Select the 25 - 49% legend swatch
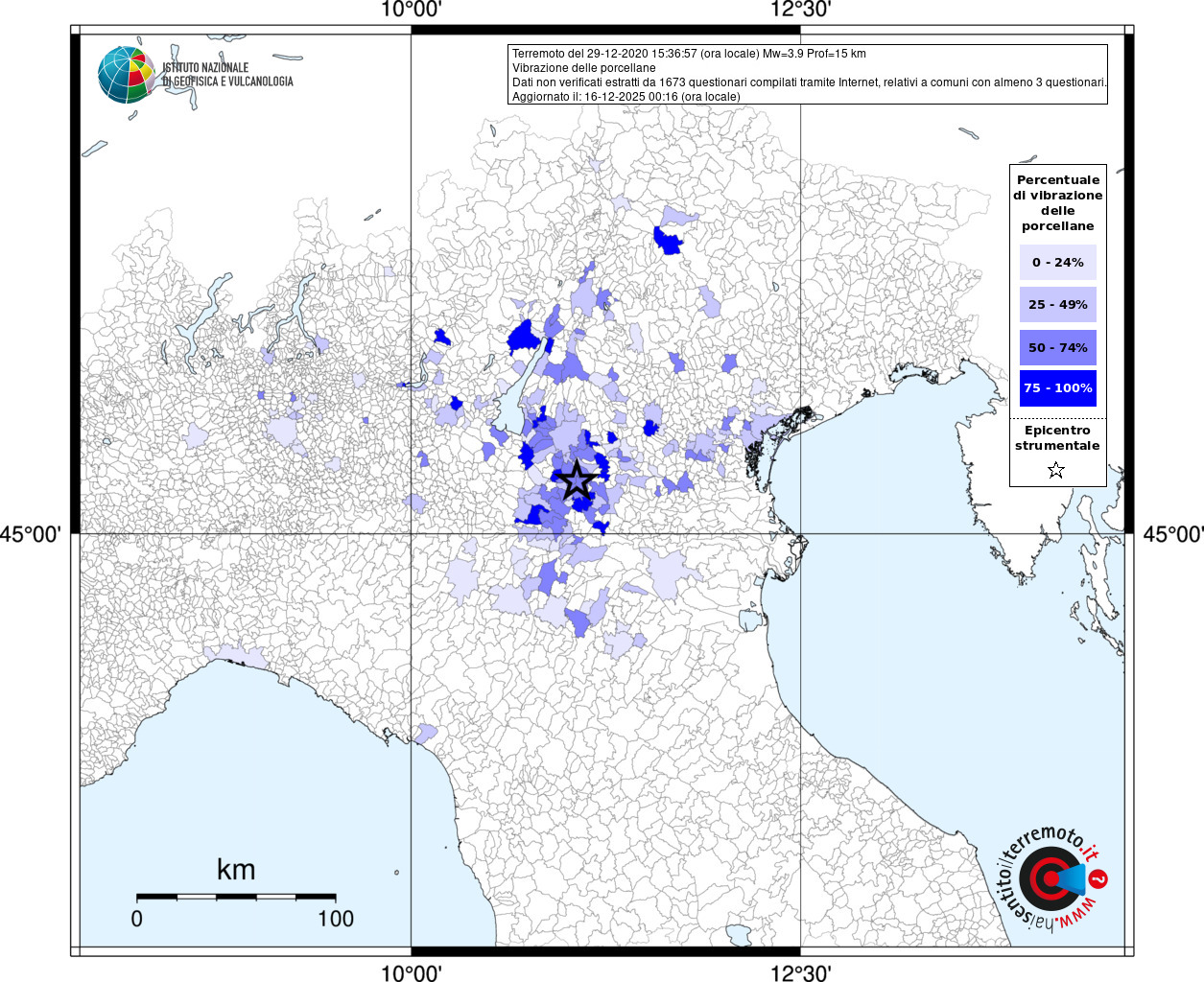Screen dimensions: 1204x982 pyautogui.click(x=1057, y=304)
